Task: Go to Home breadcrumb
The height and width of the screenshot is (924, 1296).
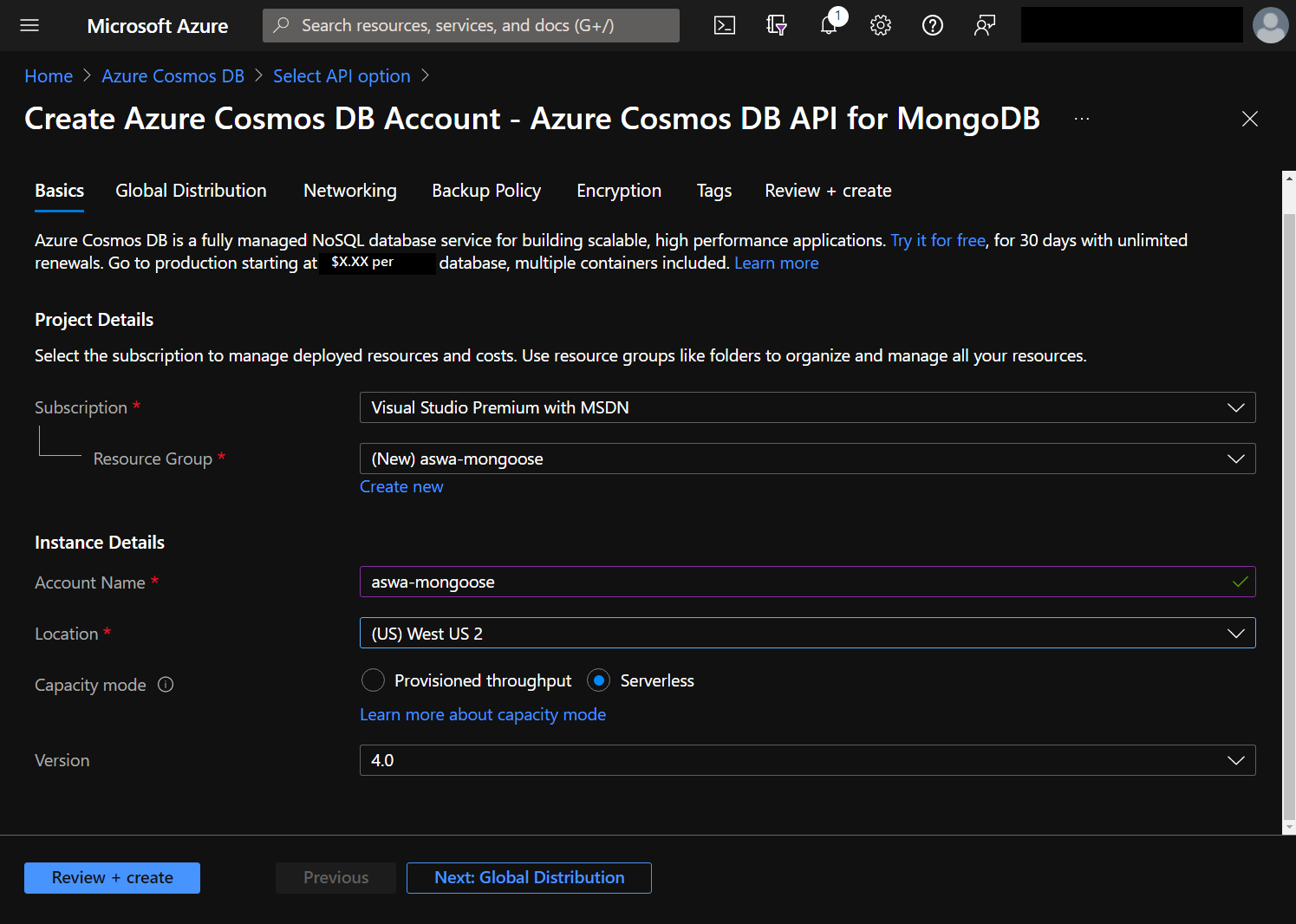Action: coord(49,76)
